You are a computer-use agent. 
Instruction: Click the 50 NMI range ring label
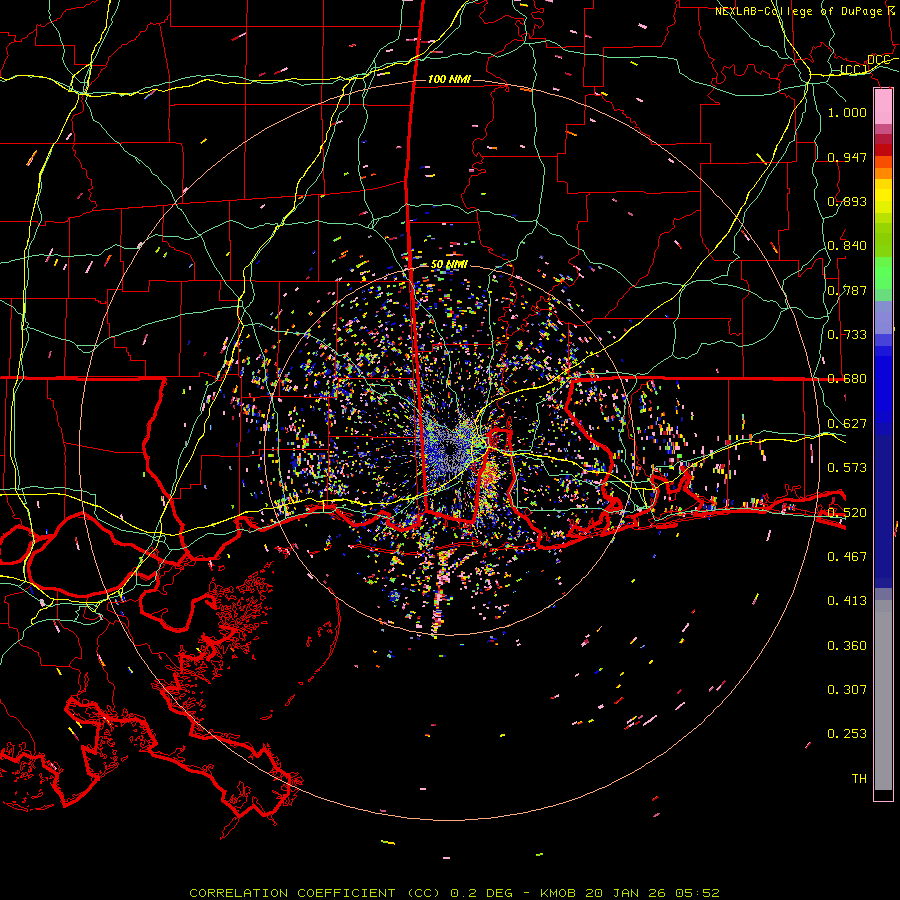coord(449,264)
